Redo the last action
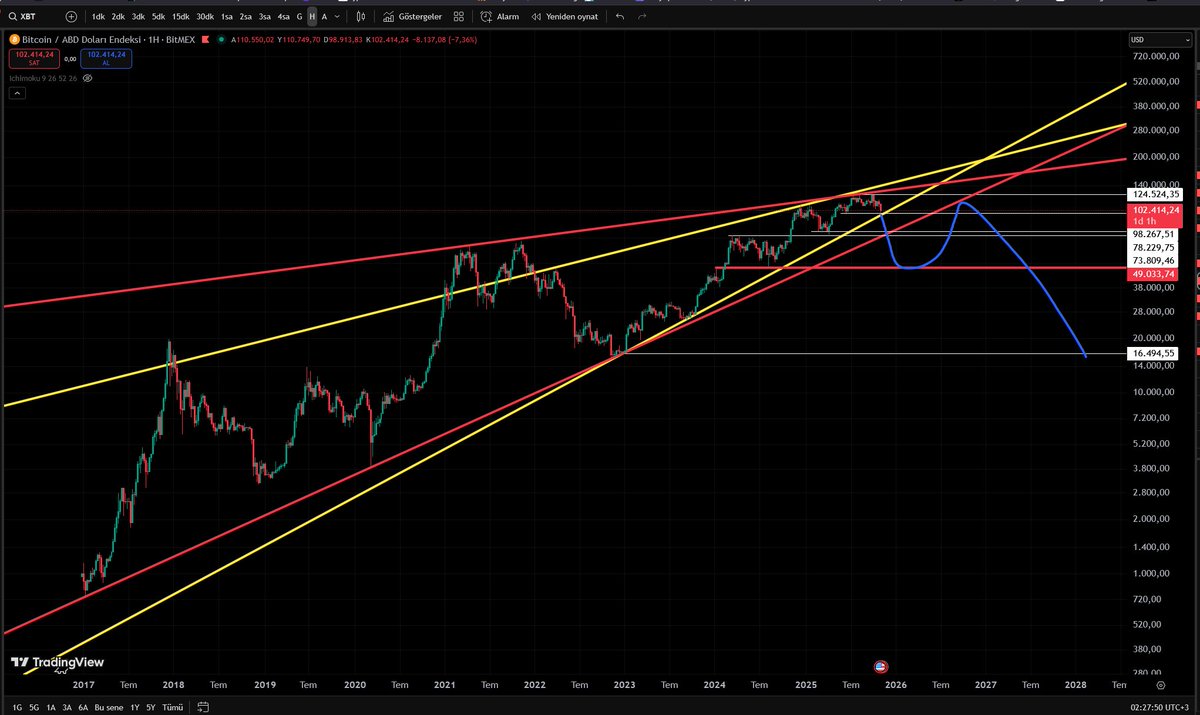 tap(642, 17)
